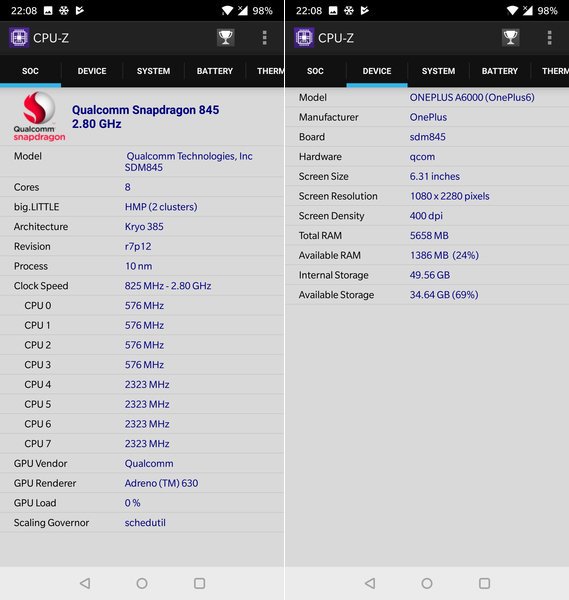Open BATTERY tab on right screen
569x600 pixels.
click(500, 71)
